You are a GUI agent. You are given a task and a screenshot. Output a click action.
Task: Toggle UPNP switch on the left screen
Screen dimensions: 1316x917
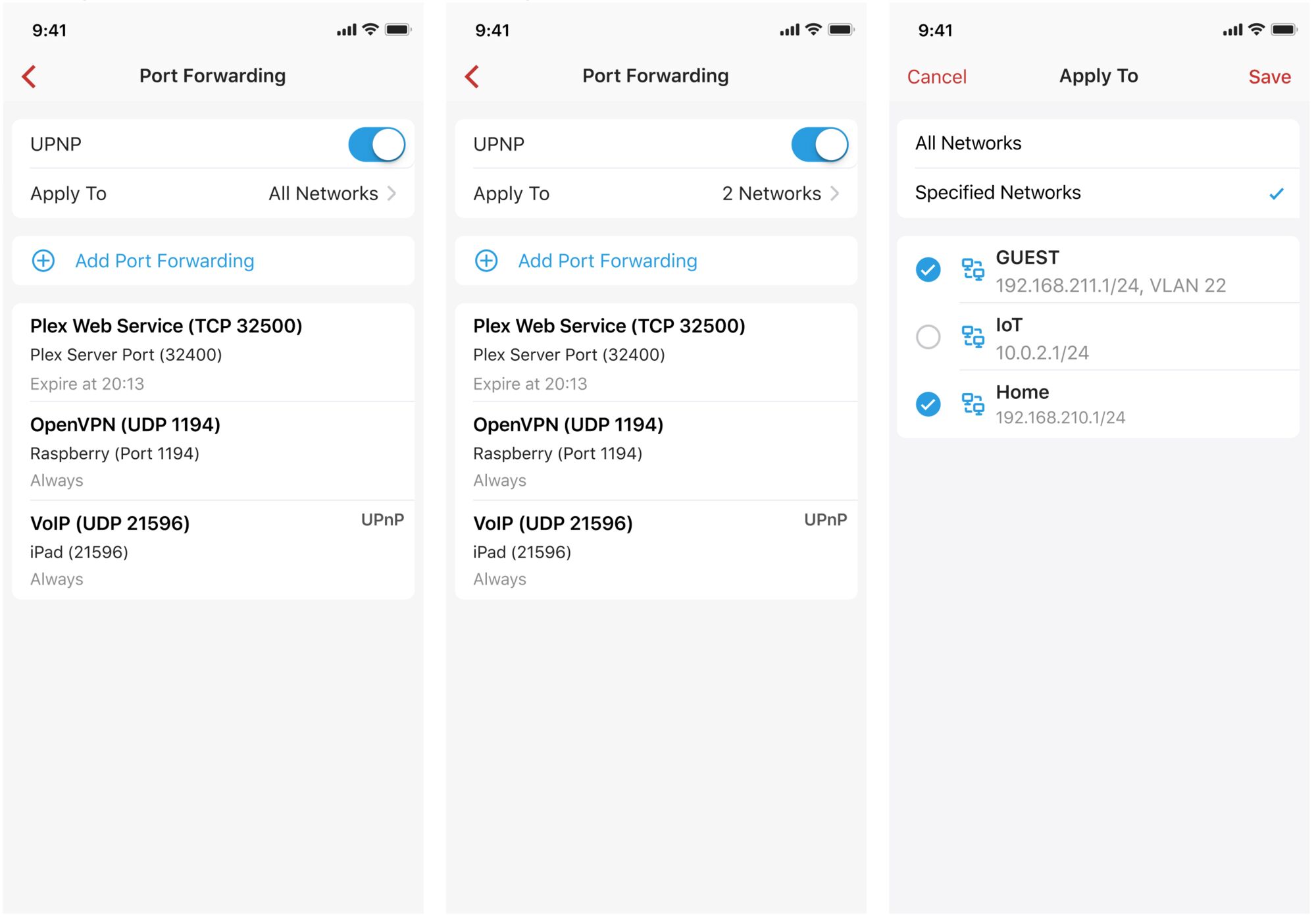(377, 145)
